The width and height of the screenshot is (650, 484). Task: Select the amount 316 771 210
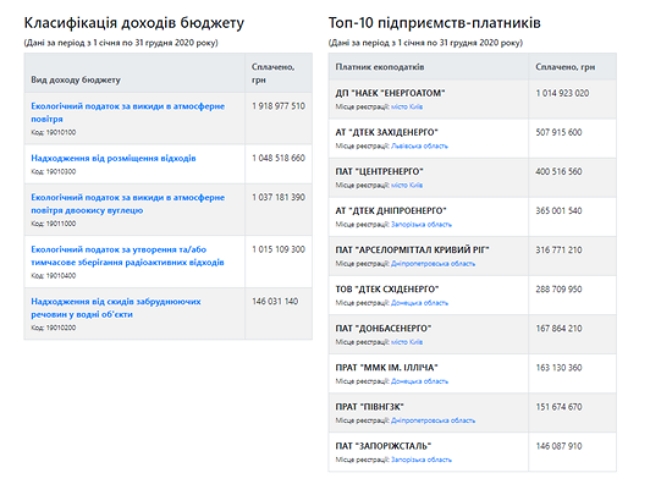tap(559, 250)
